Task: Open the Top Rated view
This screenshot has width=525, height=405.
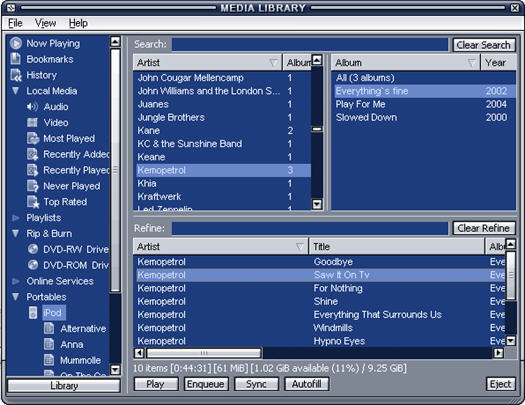Action: 65,202
